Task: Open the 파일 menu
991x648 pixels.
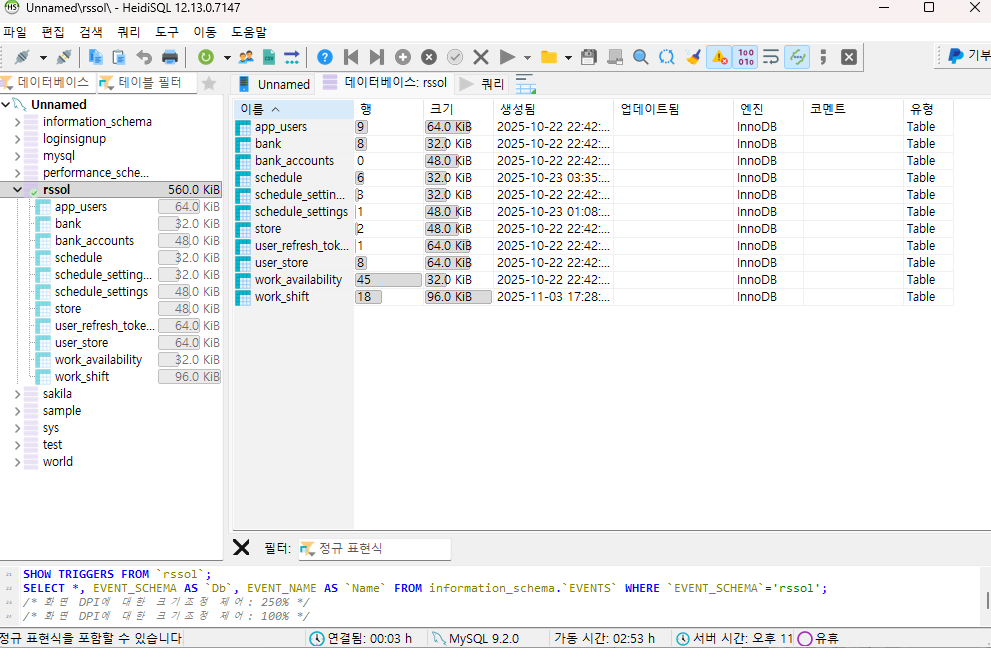Action: [x=15, y=32]
